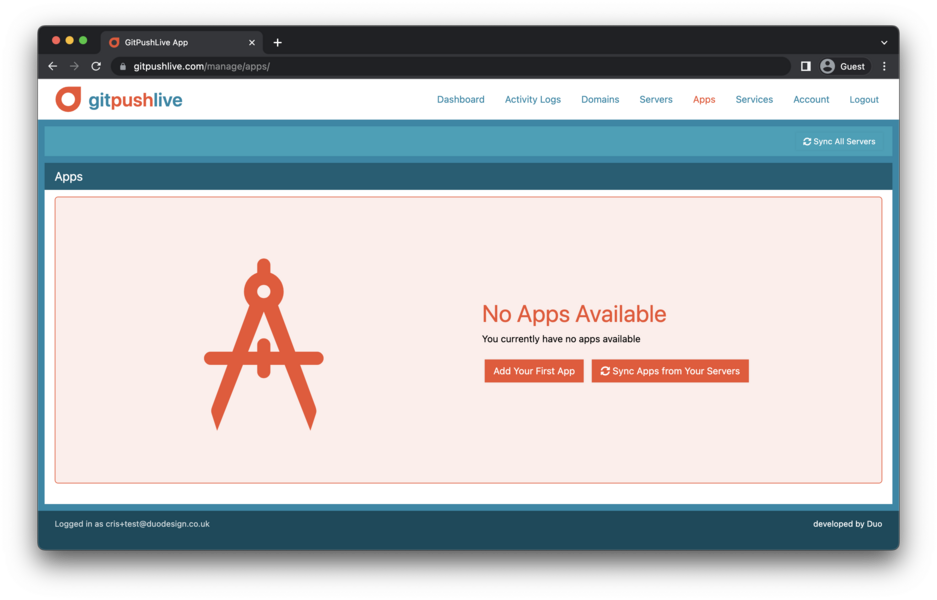The image size is (937, 600).
Task: Click Sync Apps from Your Servers
Action: (x=670, y=371)
